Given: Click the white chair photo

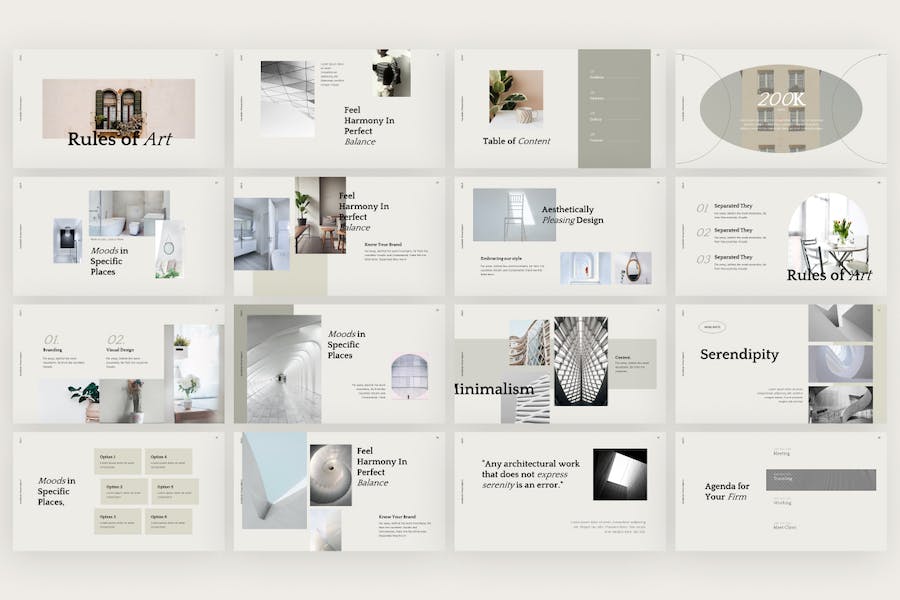Looking at the screenshot, I should [514, 215].
